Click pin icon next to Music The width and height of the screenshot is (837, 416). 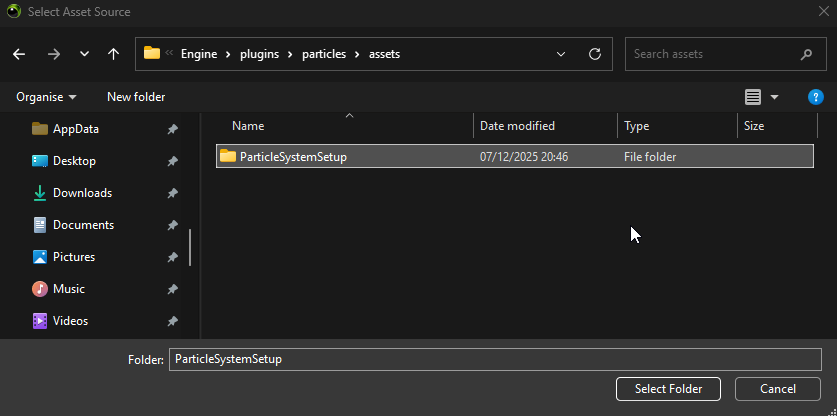pyautogui.click(x=172, y=289)
